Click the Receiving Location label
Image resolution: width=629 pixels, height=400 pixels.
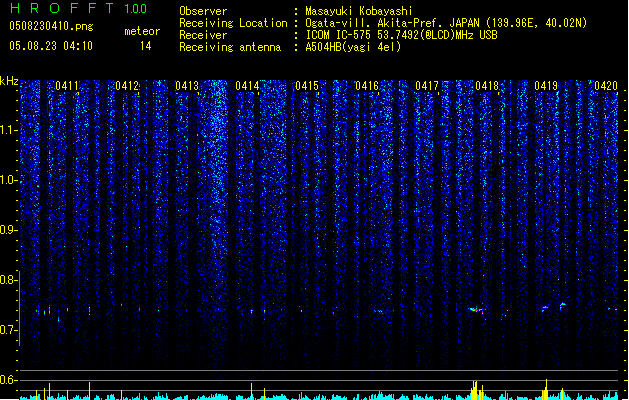pos(233,23)
